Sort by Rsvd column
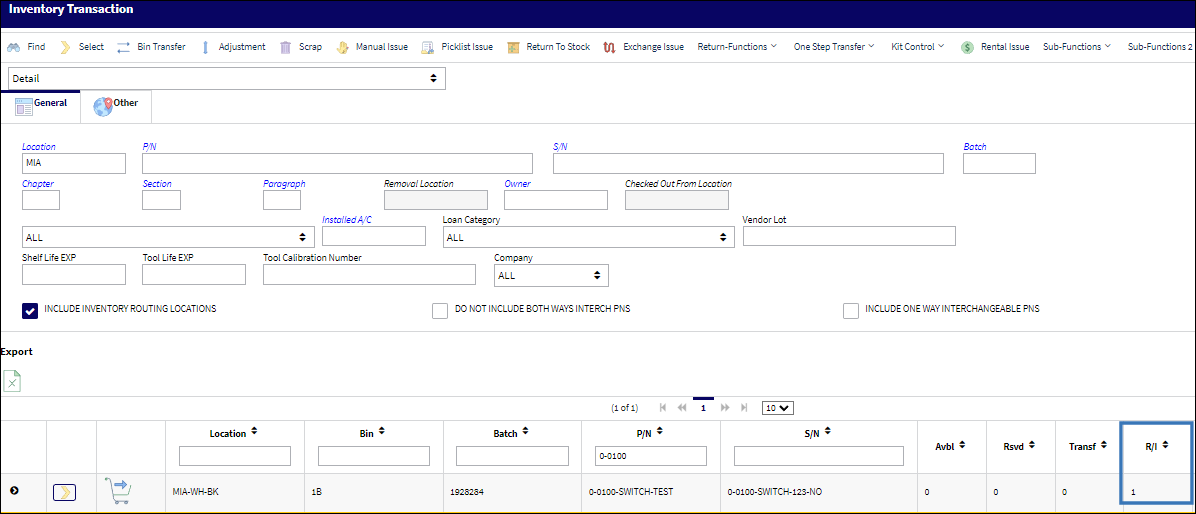1196x514 pixels. [1030, 444]
